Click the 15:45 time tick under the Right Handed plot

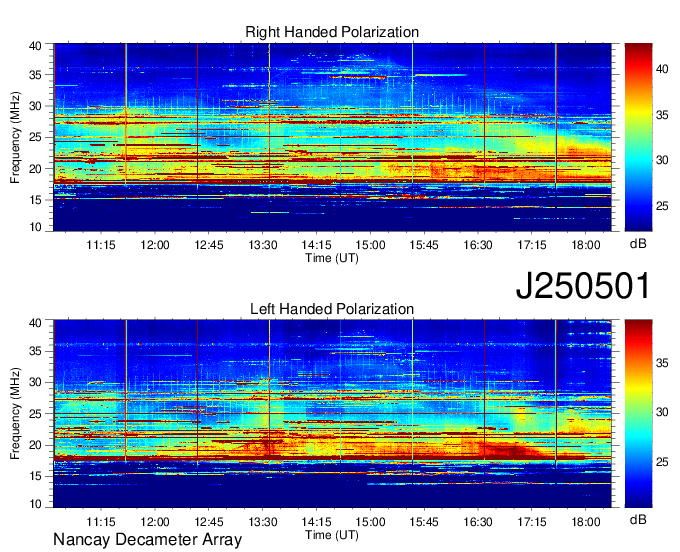click(x=424, y=245)
